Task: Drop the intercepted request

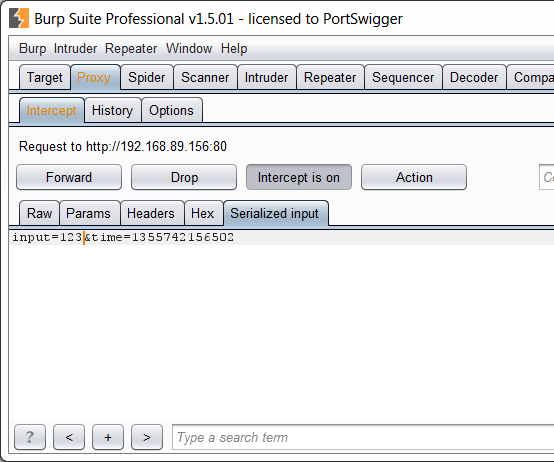Action: (184, 177)
